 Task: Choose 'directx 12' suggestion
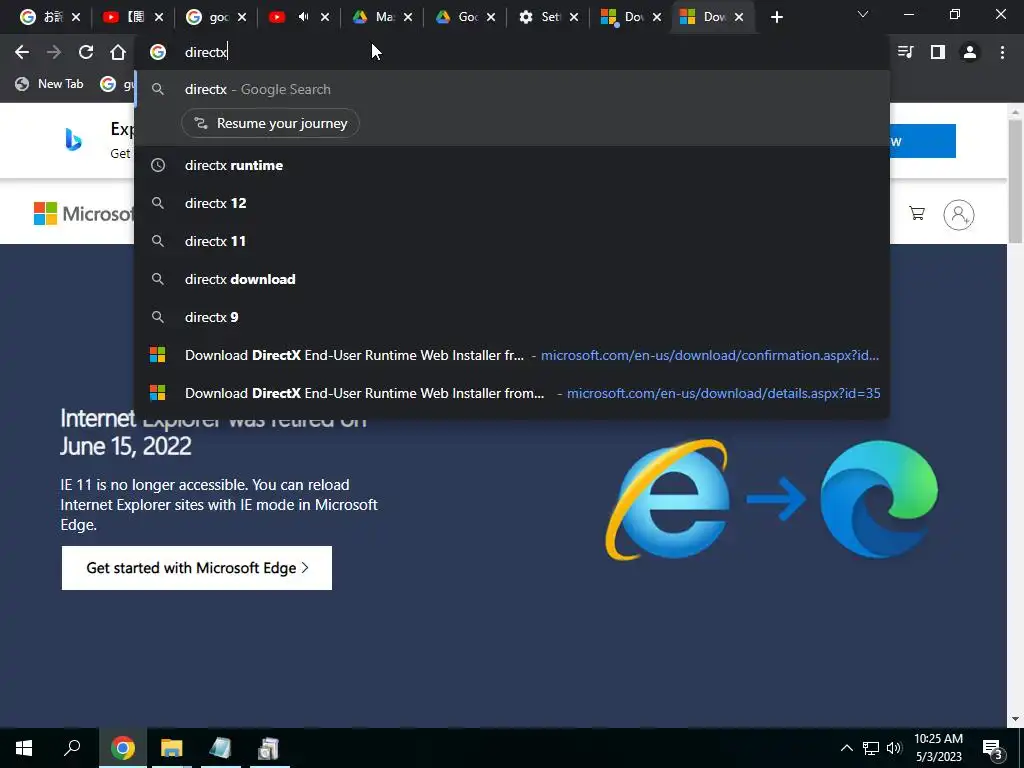click(511, 203)
